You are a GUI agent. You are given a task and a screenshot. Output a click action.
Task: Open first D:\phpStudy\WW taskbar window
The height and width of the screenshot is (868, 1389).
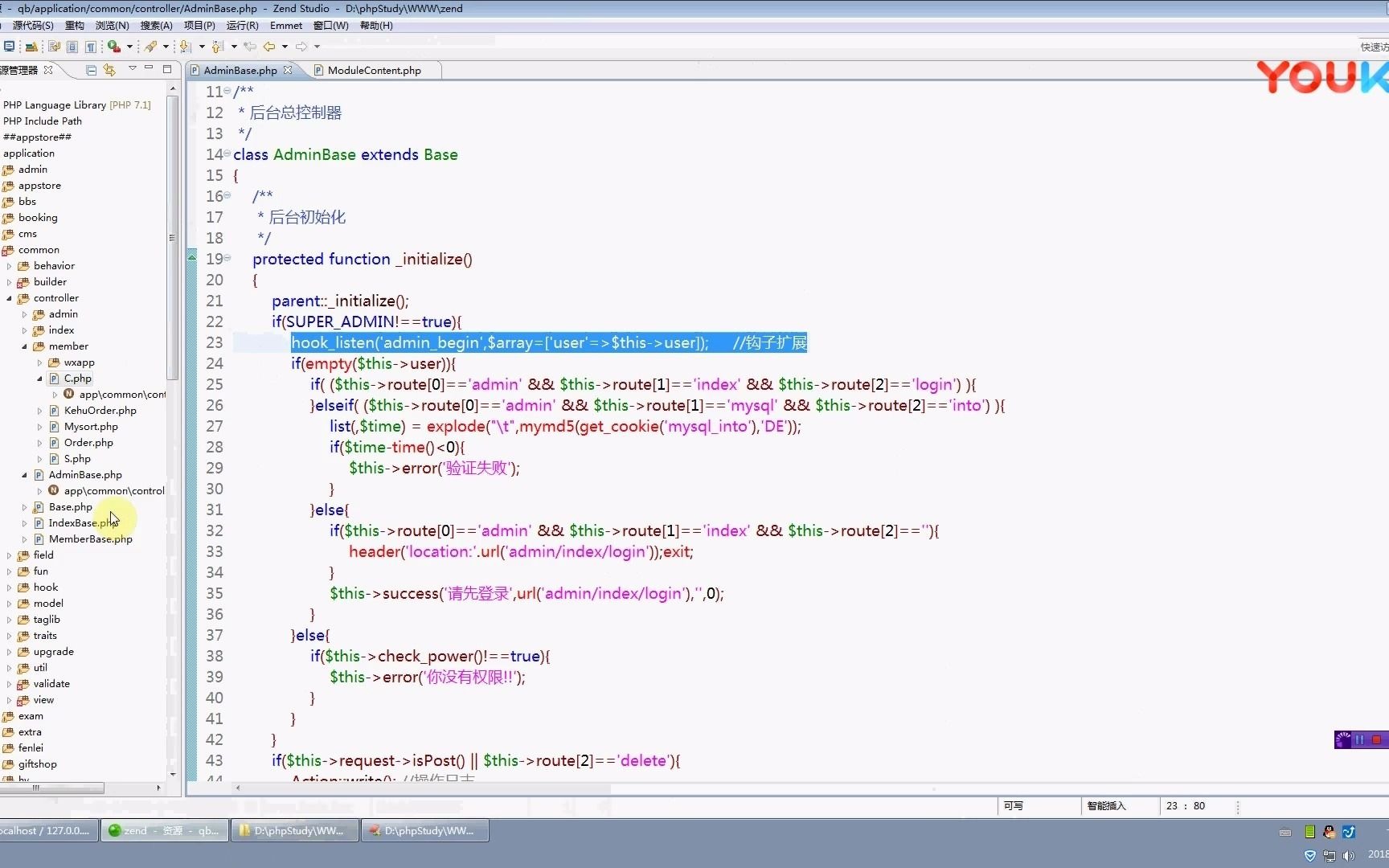coord(297,831)
